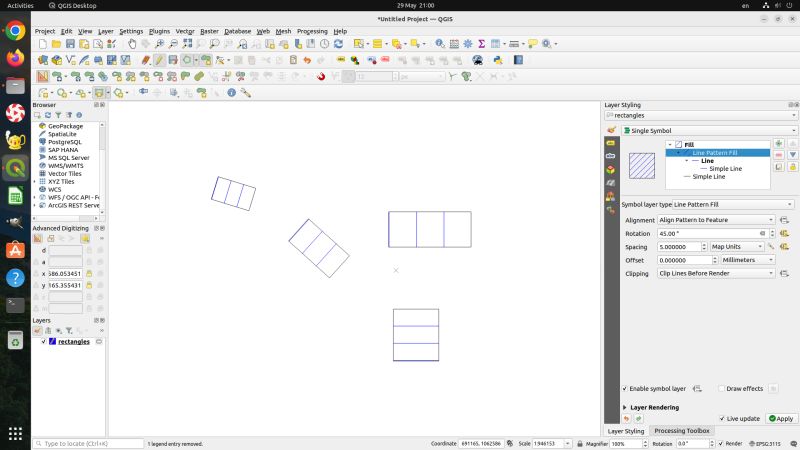Open a project using the folder icon
This screenshot has width=800, height=450.
[x=56, y=44]
